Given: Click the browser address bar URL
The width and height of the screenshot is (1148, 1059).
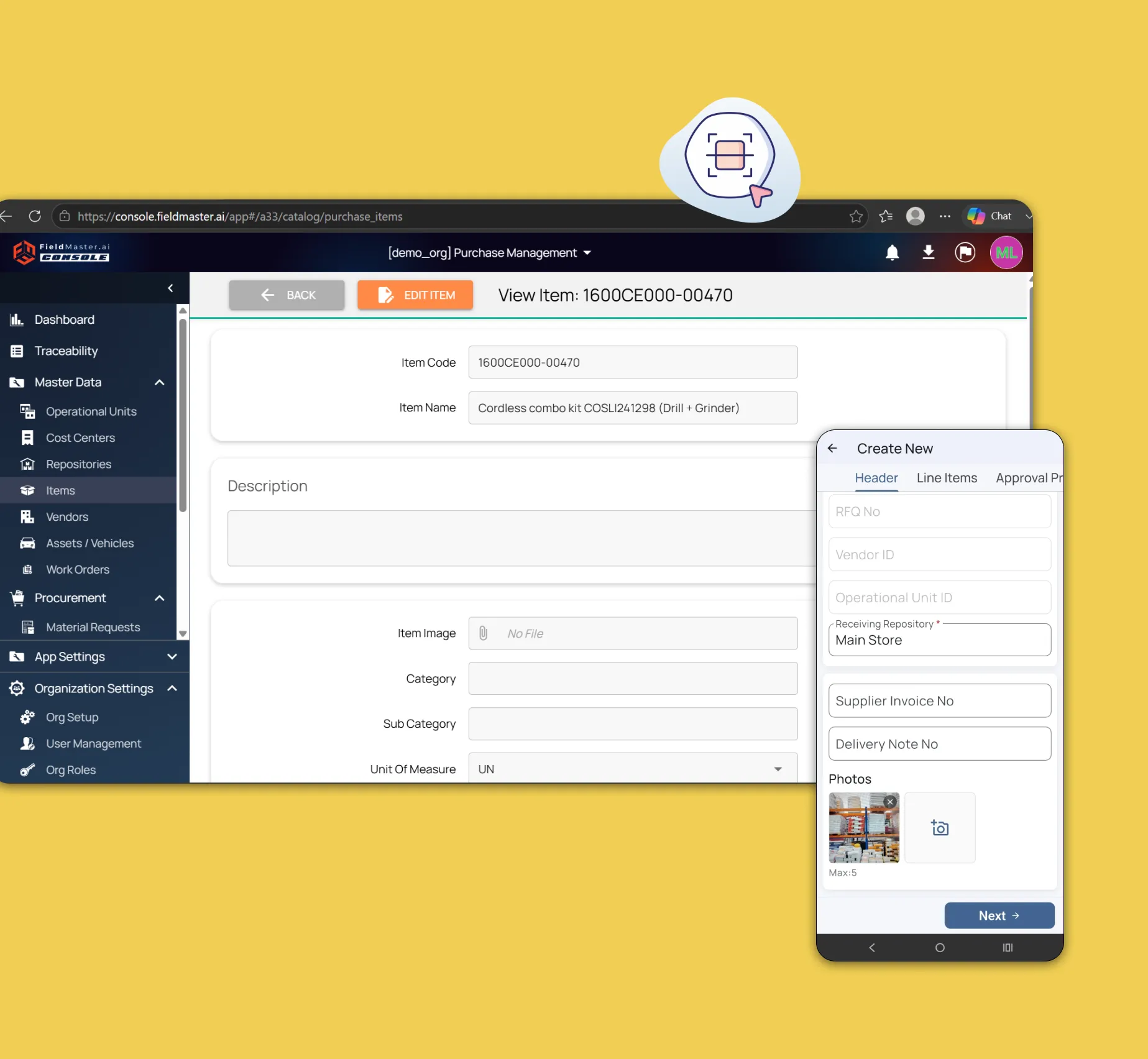Looking at the screenshot, I should point(240,216).
